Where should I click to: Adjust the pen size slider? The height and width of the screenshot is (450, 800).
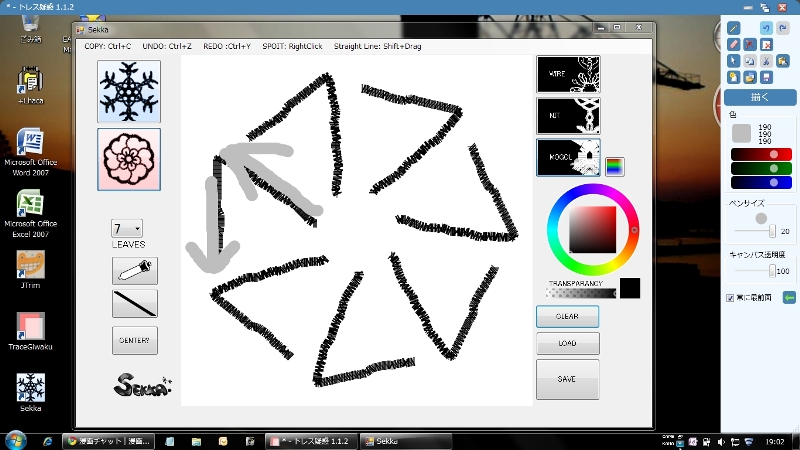[x=755, y=231]
